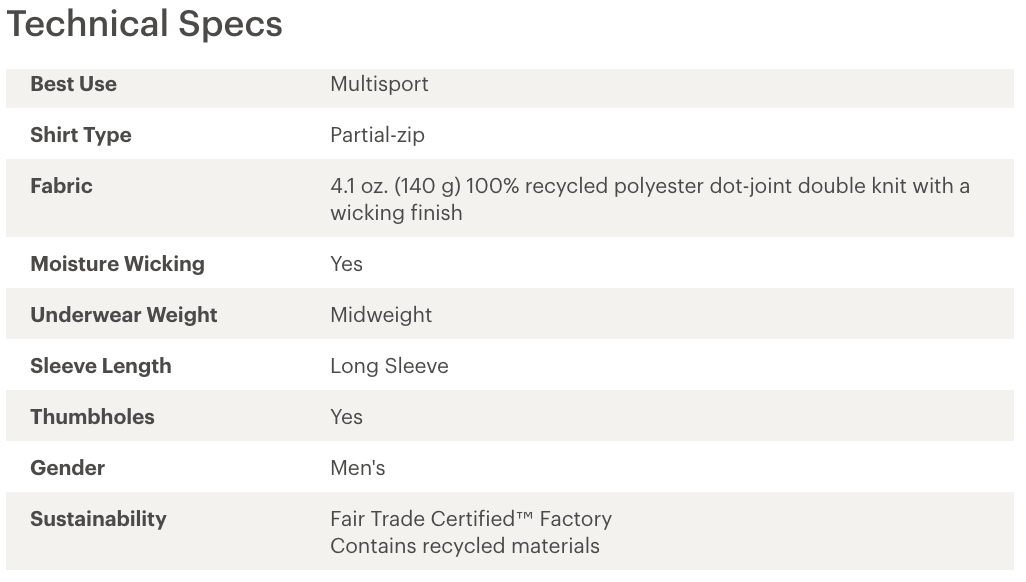
Task: Select the Midweight value
Action: pos(381,315)
